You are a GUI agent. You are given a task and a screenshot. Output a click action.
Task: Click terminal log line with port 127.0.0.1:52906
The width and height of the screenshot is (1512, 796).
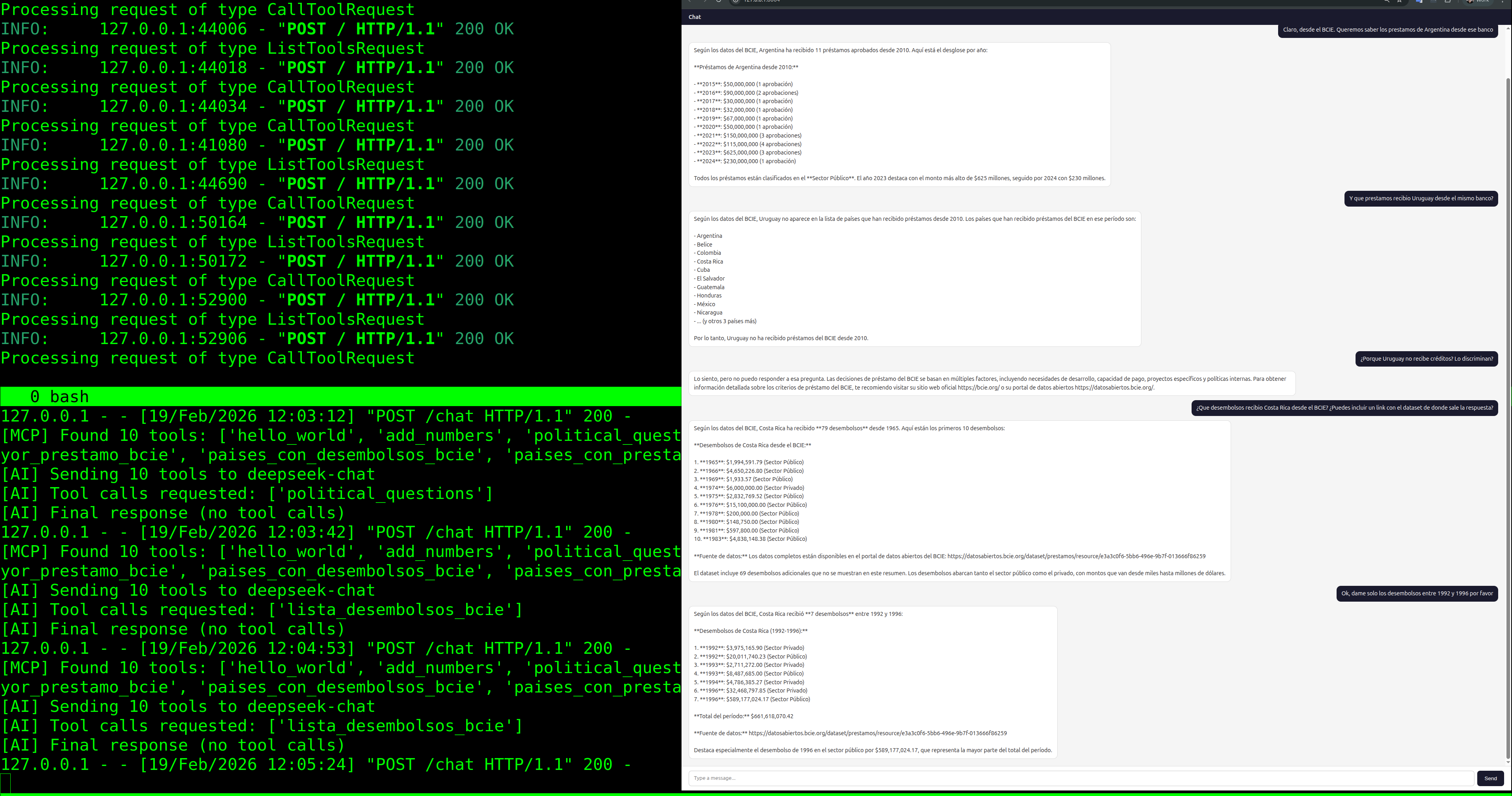point(257,339)
